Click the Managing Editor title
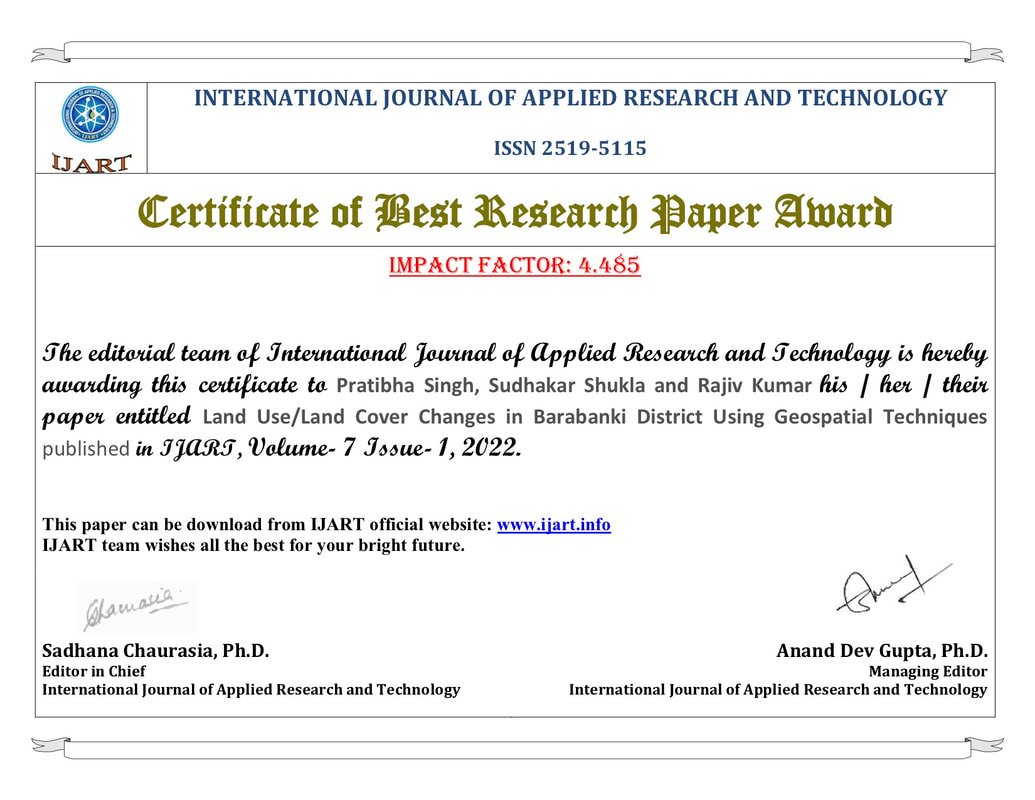 (x=928, y=671)
